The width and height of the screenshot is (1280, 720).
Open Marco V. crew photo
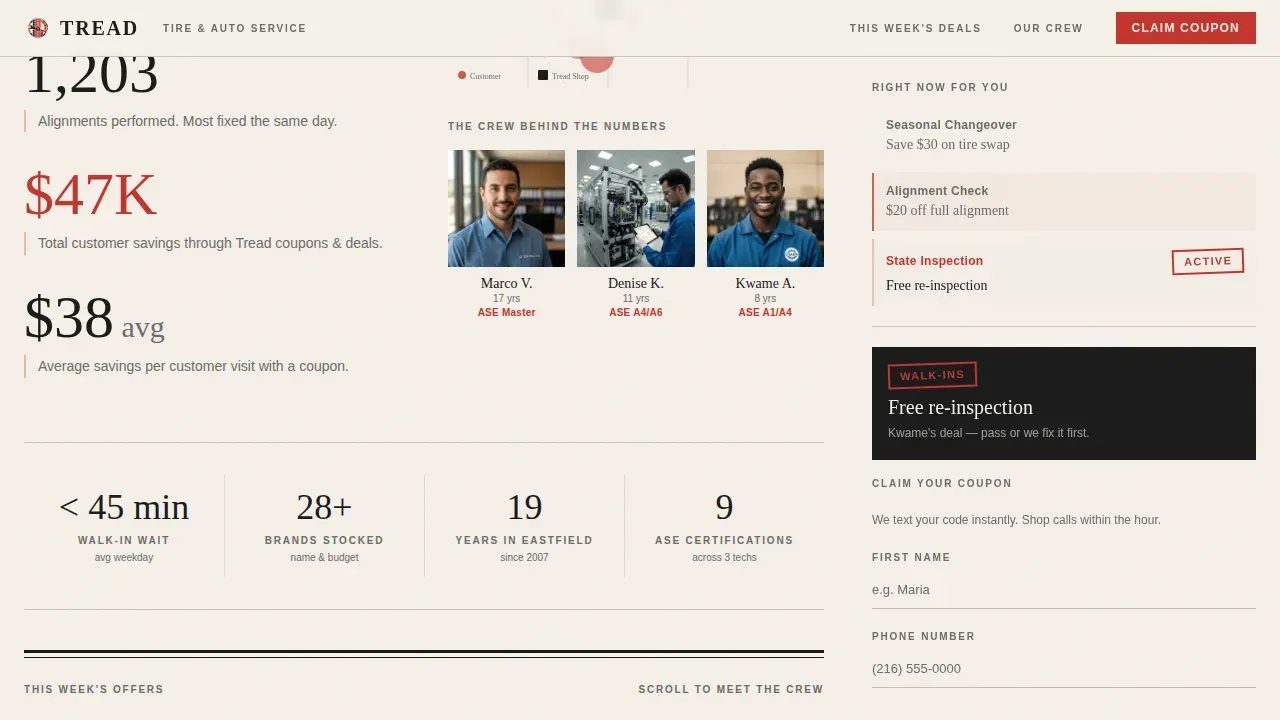pos(506,208)
